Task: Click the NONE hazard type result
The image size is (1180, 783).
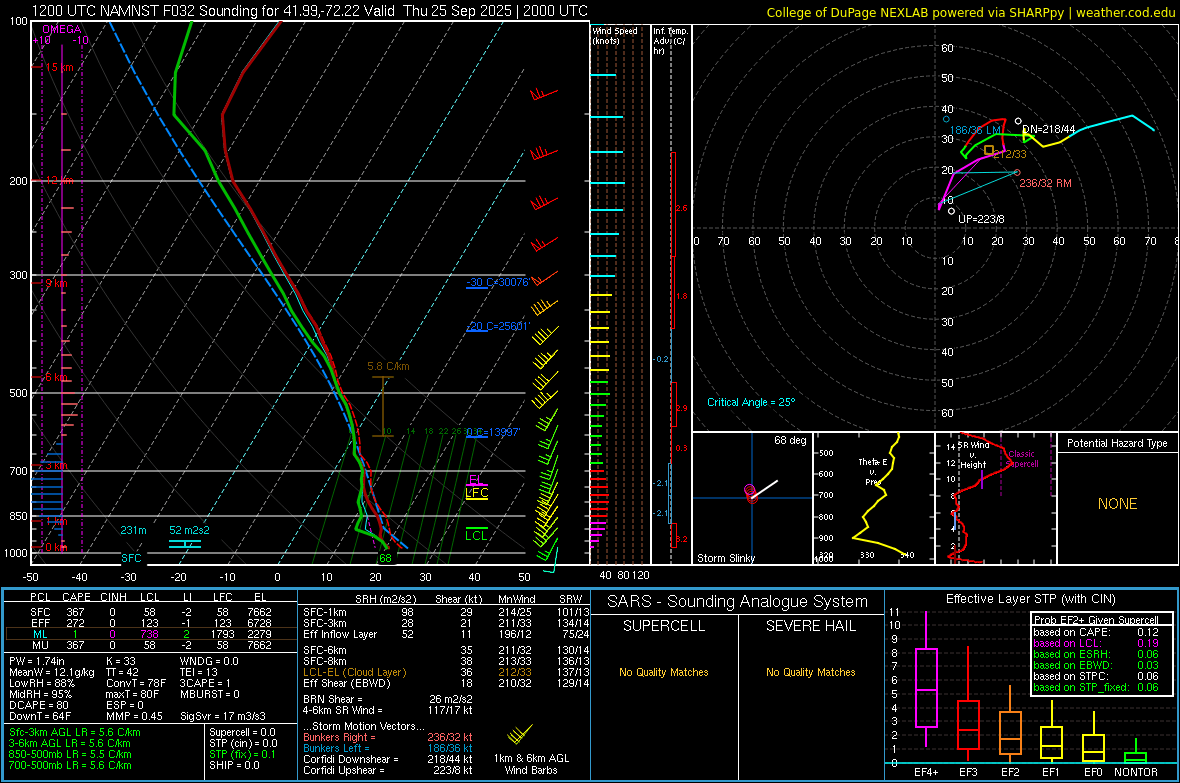Action: [x=1118, y=504]
